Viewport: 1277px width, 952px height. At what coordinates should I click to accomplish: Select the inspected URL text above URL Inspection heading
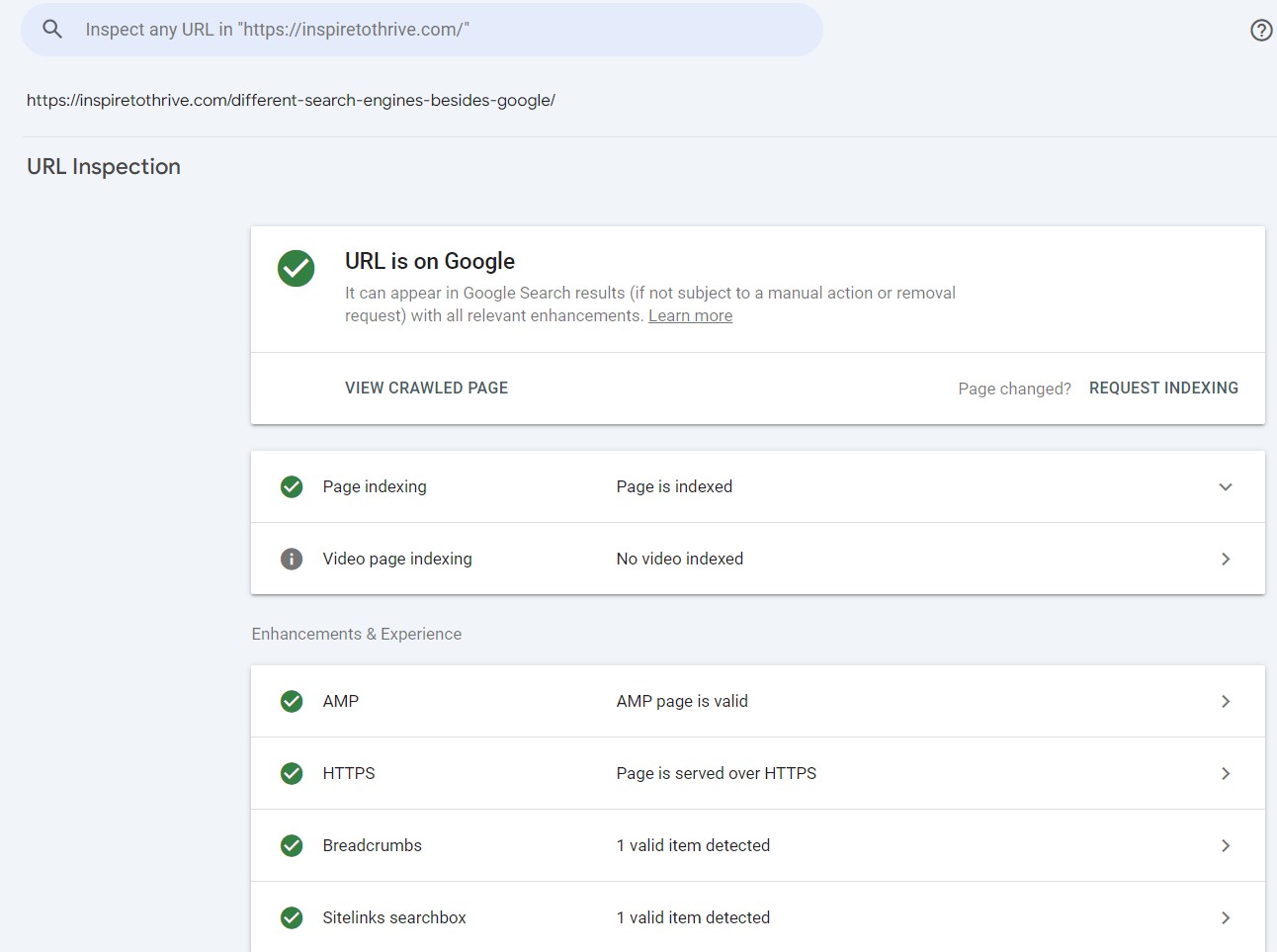point(291,100)
